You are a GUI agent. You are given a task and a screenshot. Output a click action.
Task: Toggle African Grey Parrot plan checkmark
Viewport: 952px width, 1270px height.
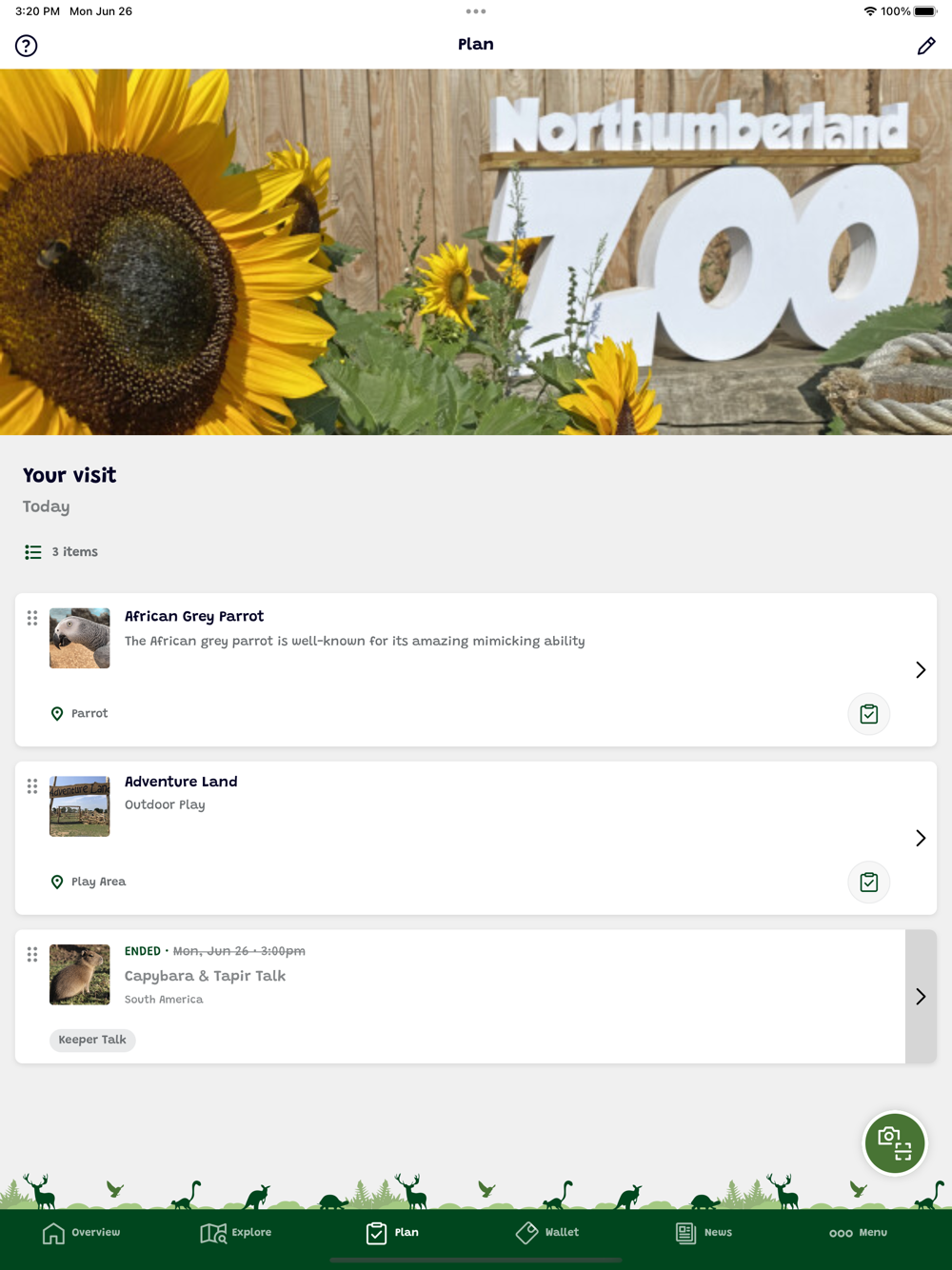[869, 714]
